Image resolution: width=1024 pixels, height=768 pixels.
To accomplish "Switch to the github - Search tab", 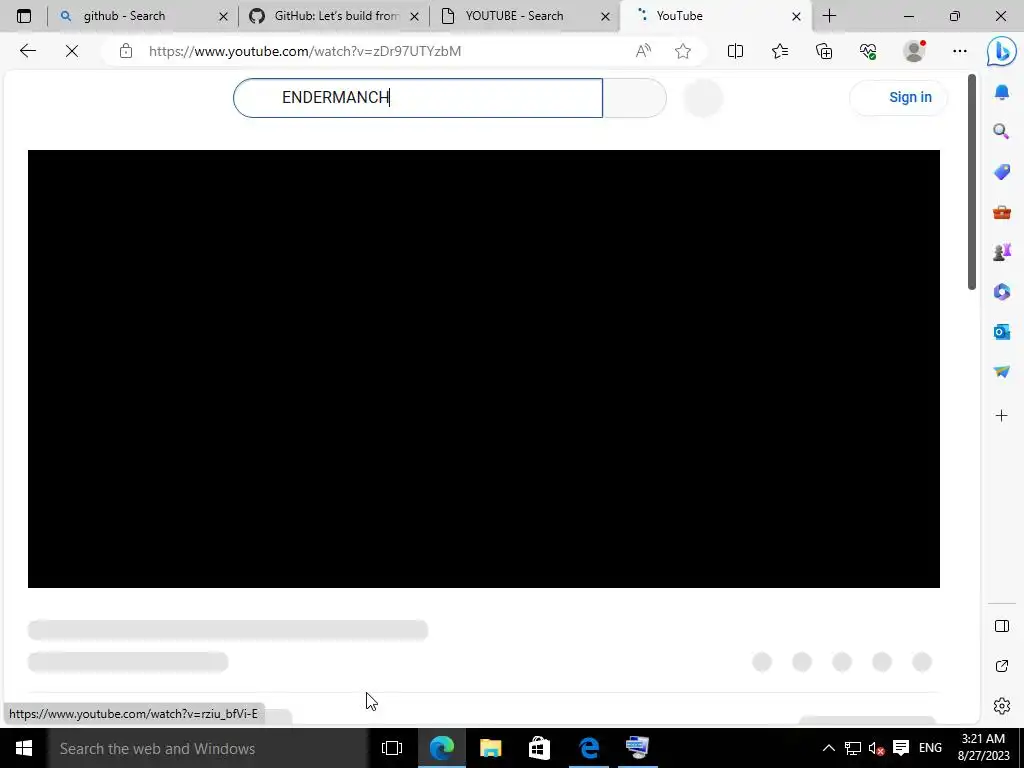I will [144, 16].
